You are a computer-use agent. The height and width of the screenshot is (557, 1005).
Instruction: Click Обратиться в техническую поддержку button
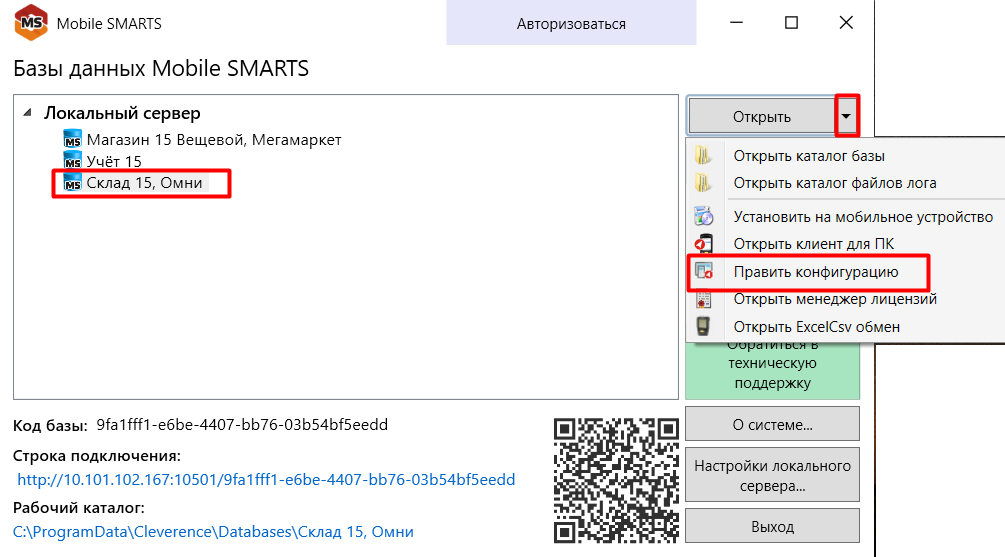pyautogui.click(x=772, y=372)
